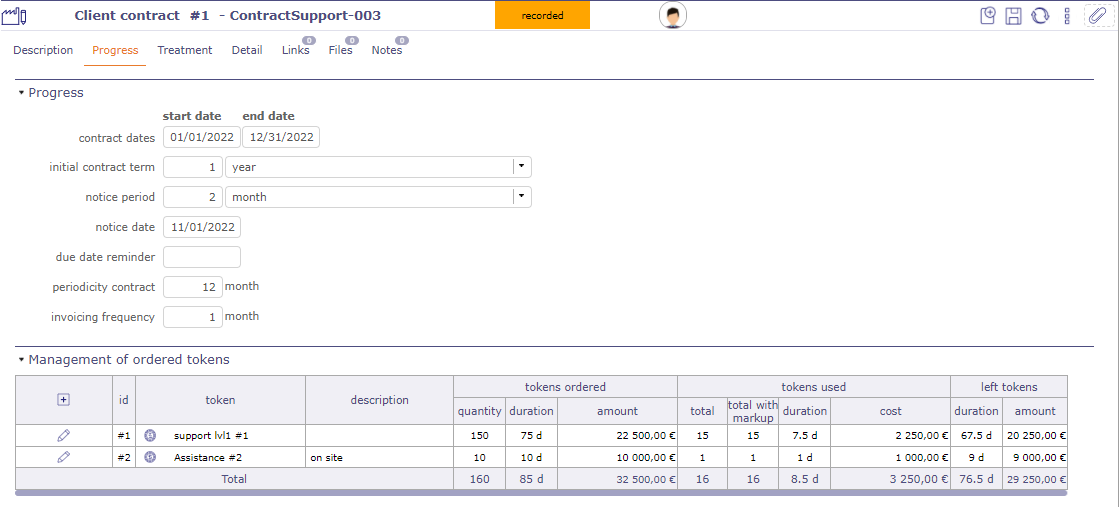
Task: Edit token row #1 with pencil icon
Action: pyautogui.click(x=64, y=435)
